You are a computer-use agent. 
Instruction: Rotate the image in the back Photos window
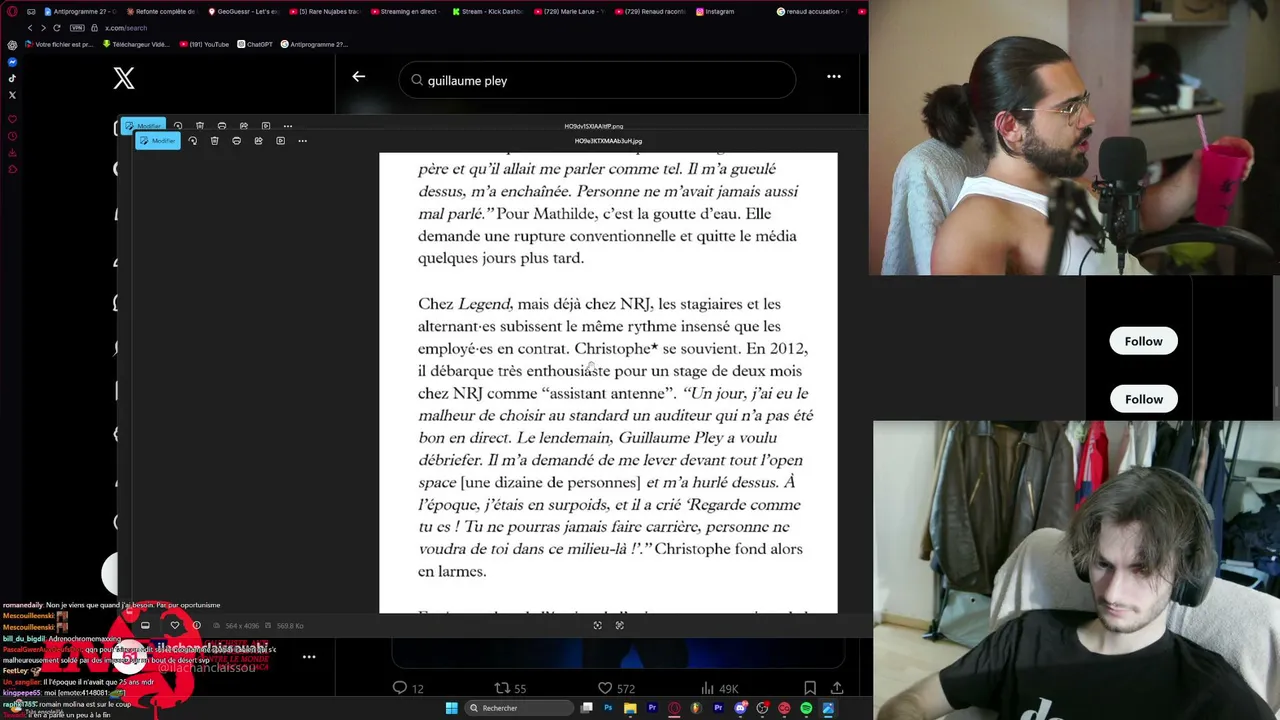tap(178, 126)
